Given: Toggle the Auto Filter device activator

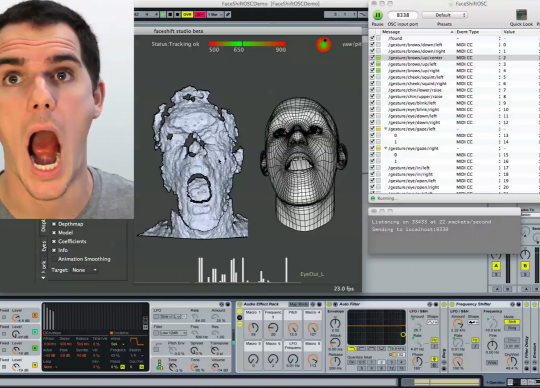Looking at the screenshot, I should pos(329,304).
